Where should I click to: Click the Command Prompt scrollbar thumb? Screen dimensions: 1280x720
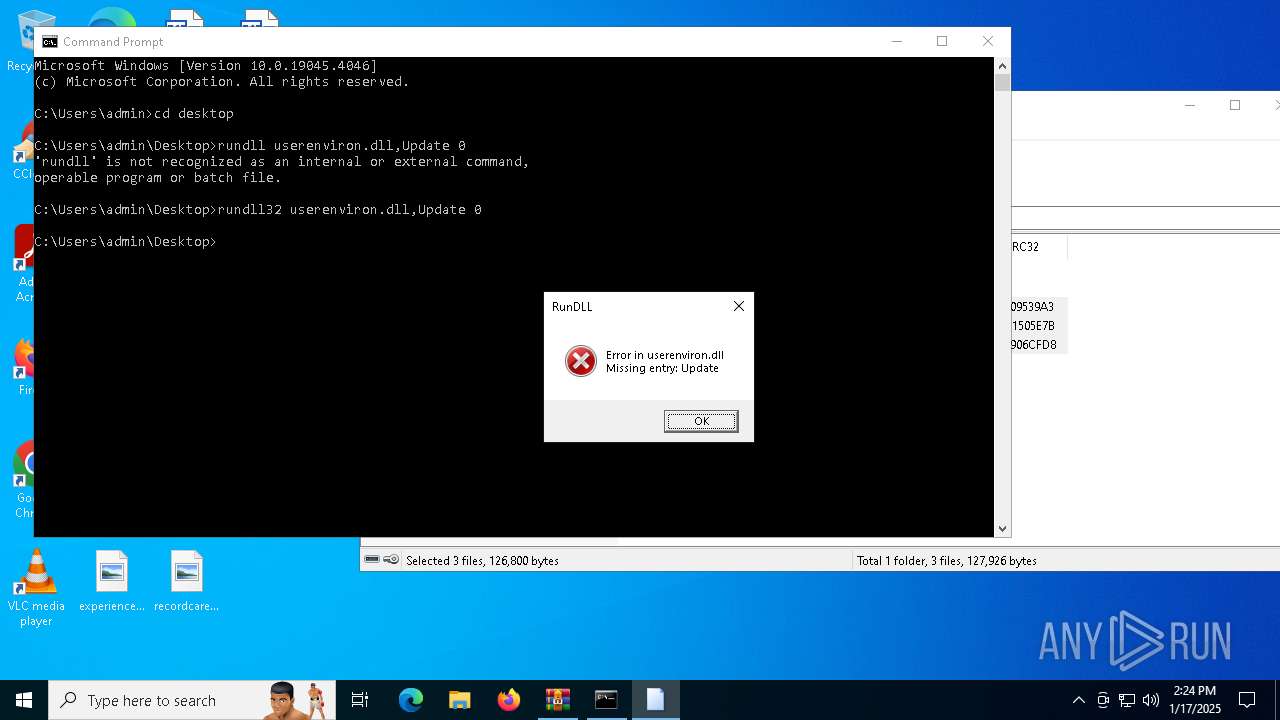coord(1002,83)
